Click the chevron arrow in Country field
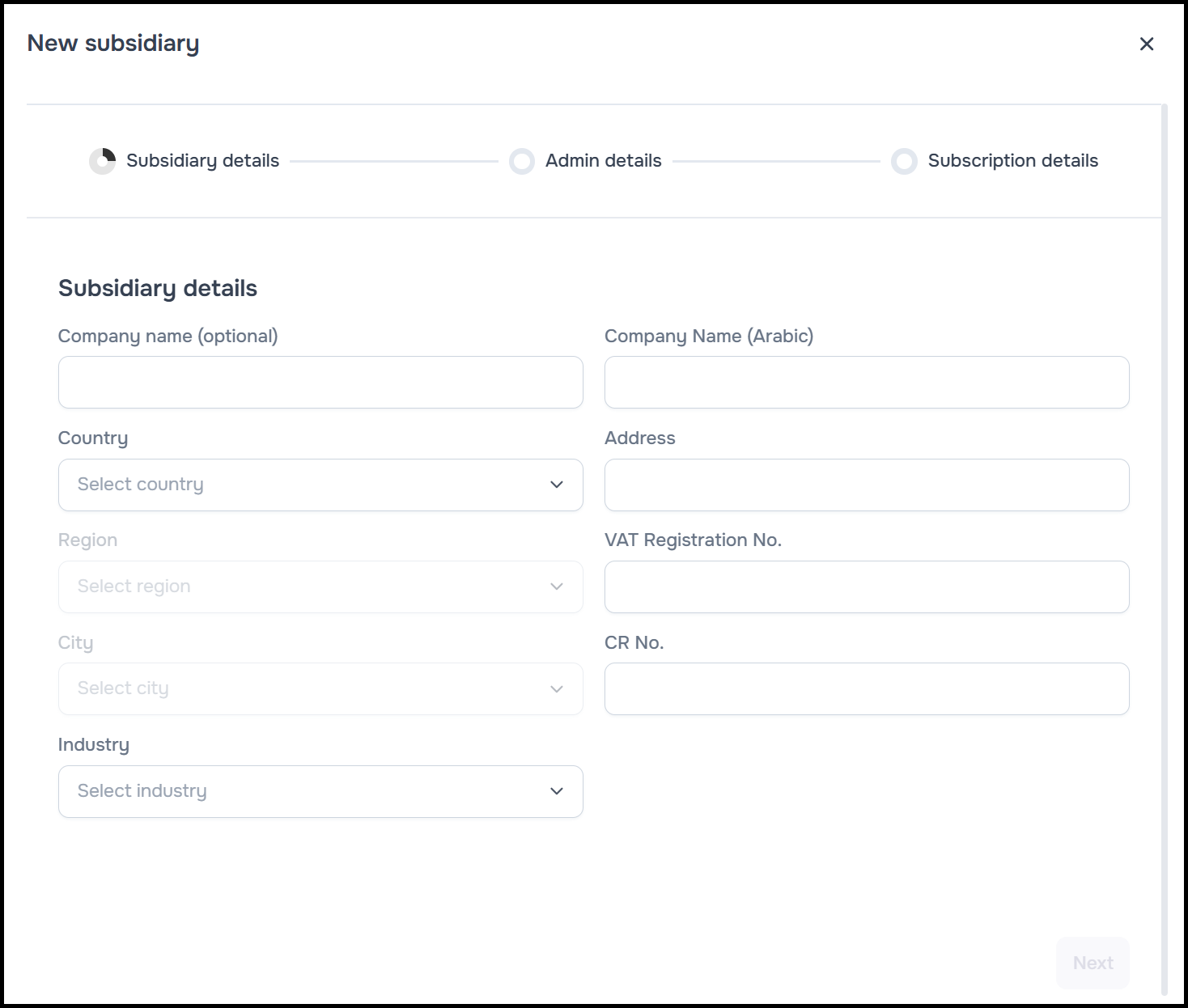The height and width of the screenshot is (1008, 1188). (557, 485)
